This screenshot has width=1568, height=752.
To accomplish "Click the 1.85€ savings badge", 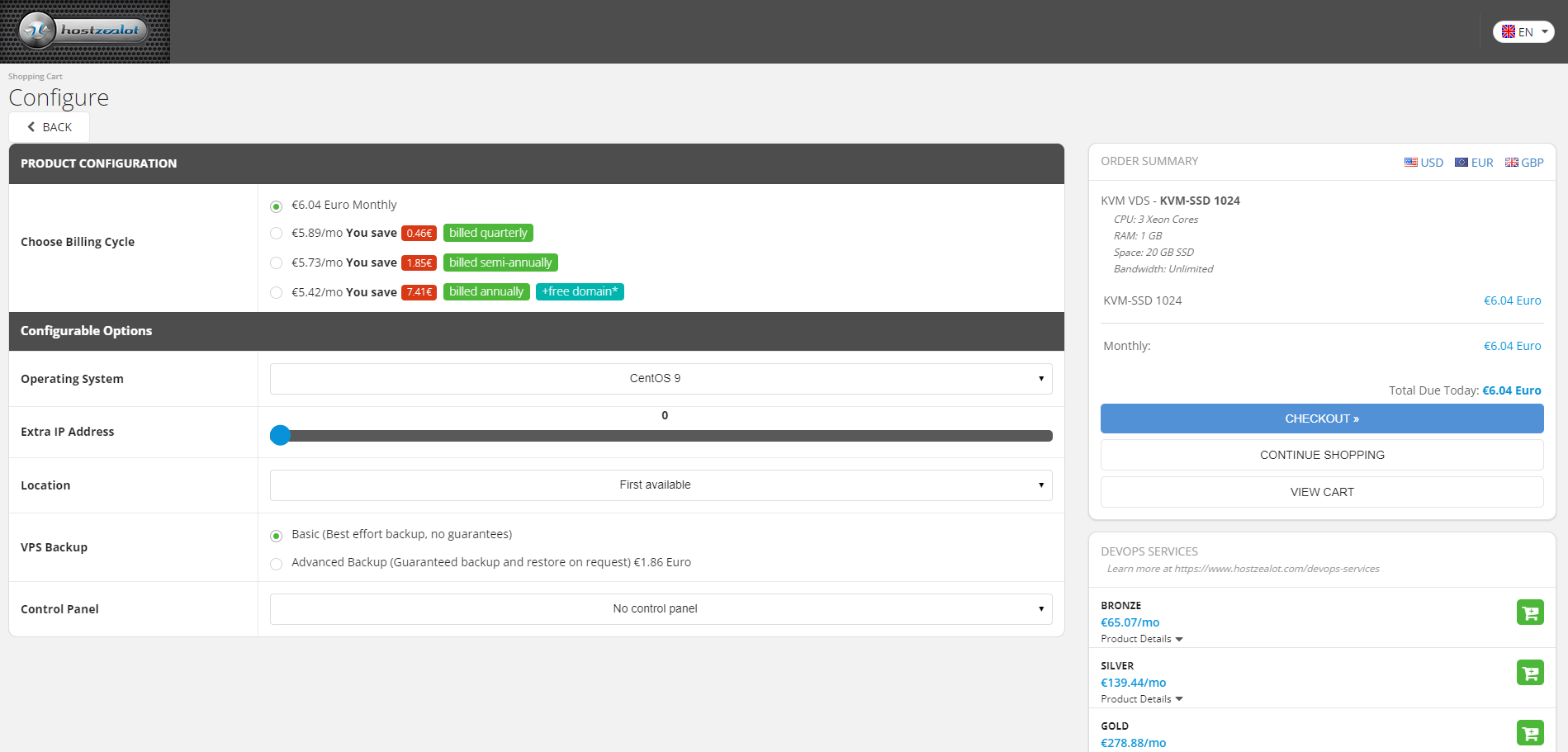I will 419,263.
